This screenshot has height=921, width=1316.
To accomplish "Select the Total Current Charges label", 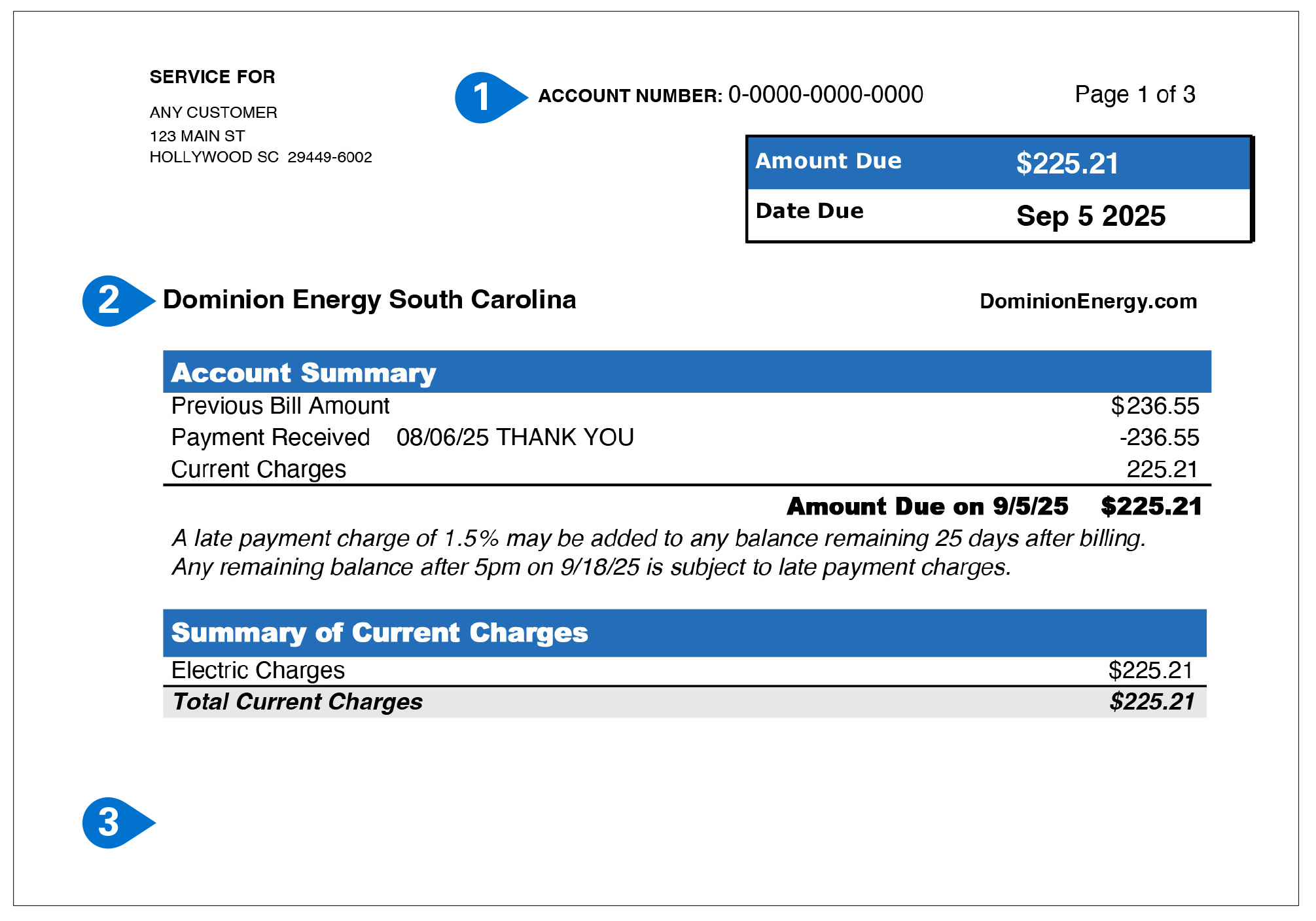I will click(x=298, y=702).
